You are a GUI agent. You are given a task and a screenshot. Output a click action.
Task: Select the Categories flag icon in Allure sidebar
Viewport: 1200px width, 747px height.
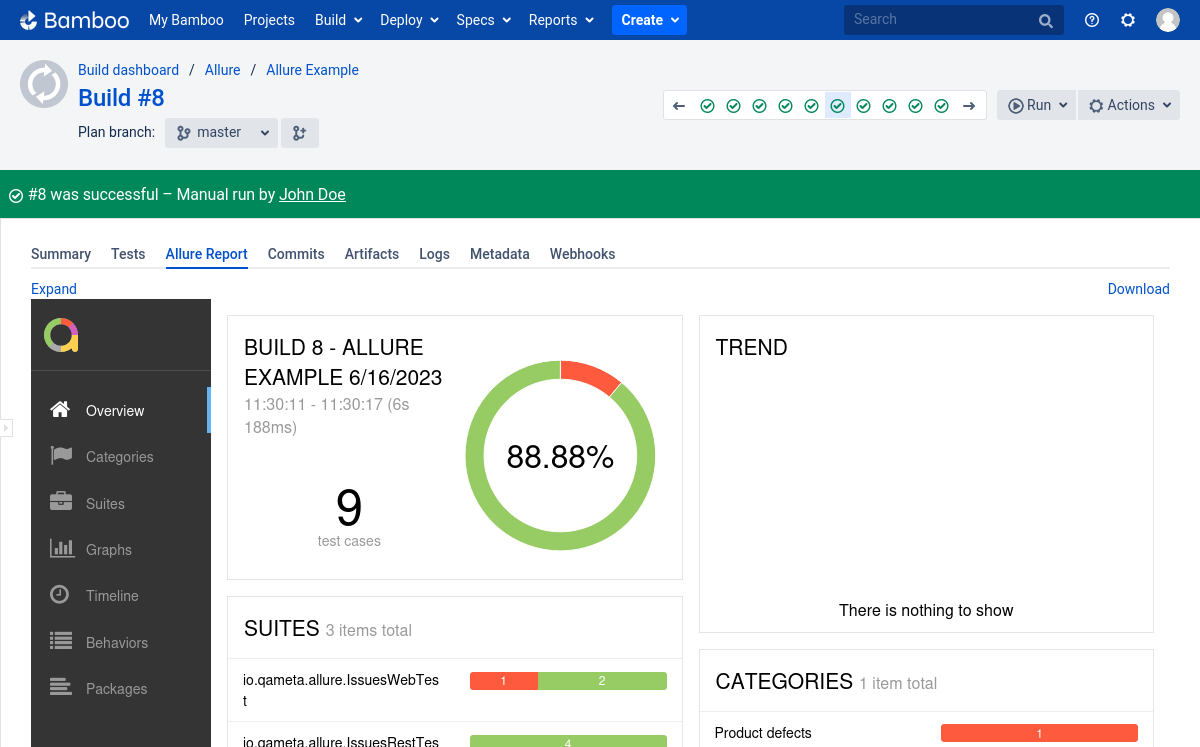pyautogui.click(x=61, y=456)
